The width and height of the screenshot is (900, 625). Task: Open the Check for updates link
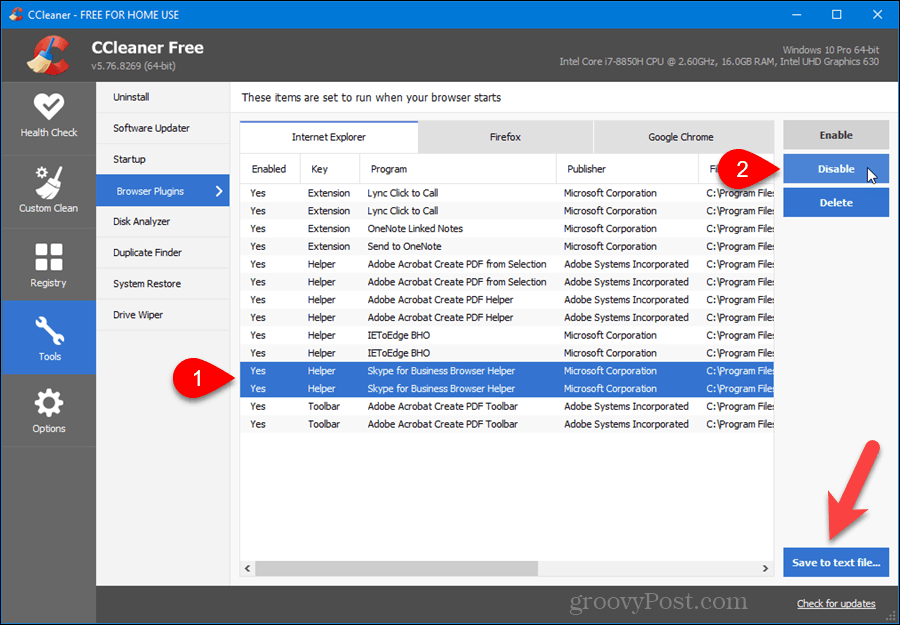[836, 603]
